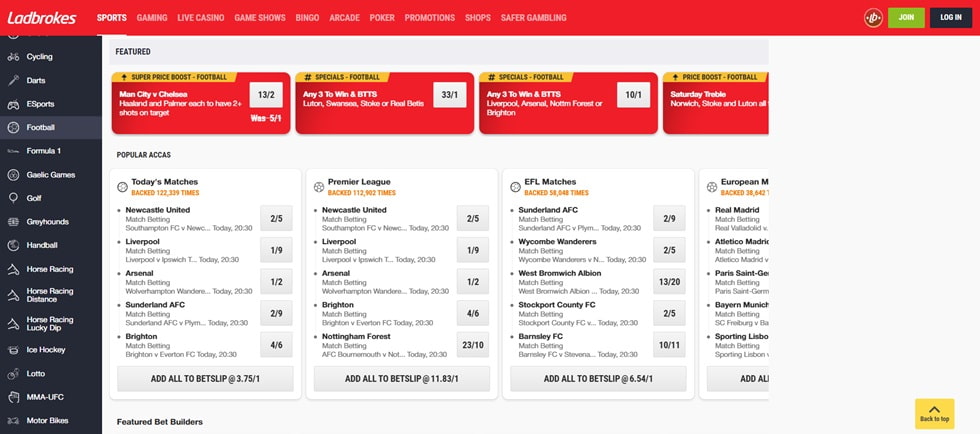Pick Wycombe Wanderers 2/5 odds

coord(669,250)
